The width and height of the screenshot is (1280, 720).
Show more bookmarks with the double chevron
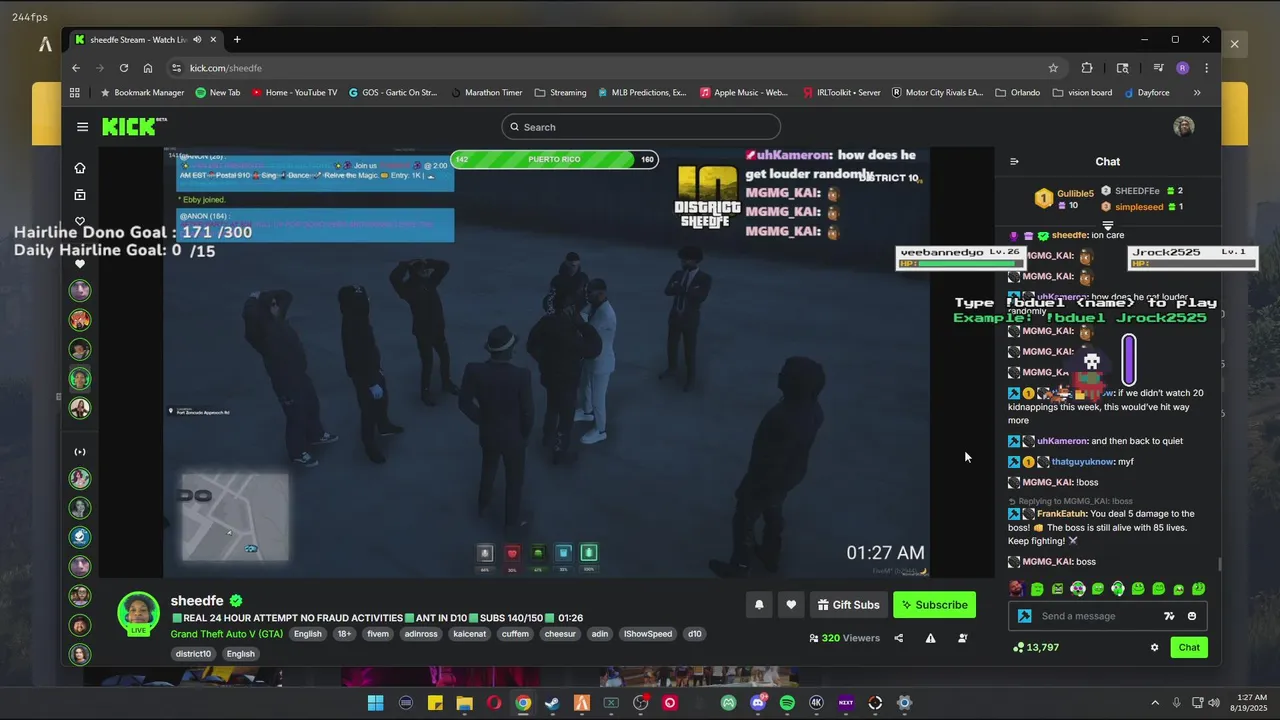[1197, 93]
